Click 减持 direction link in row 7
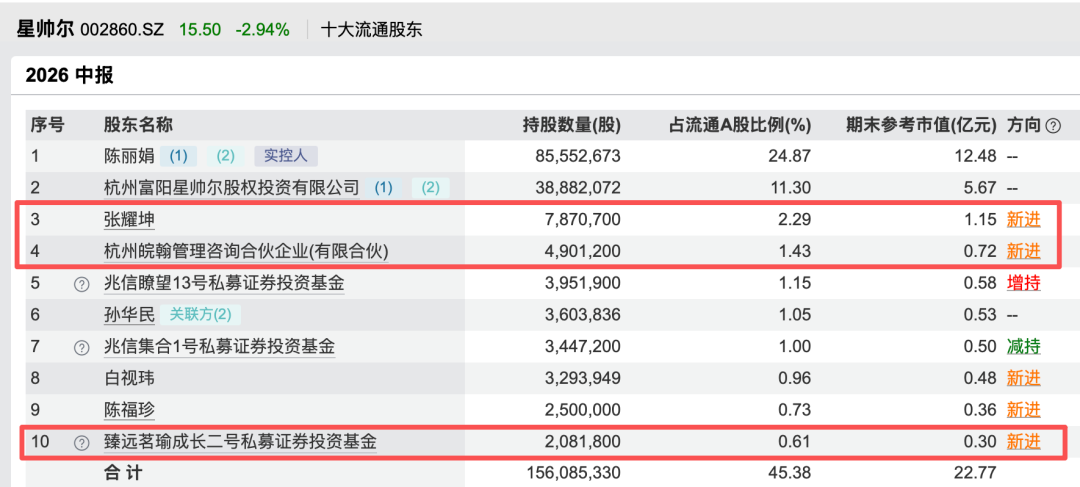 pyautogui.click(x=1024, y=346)
